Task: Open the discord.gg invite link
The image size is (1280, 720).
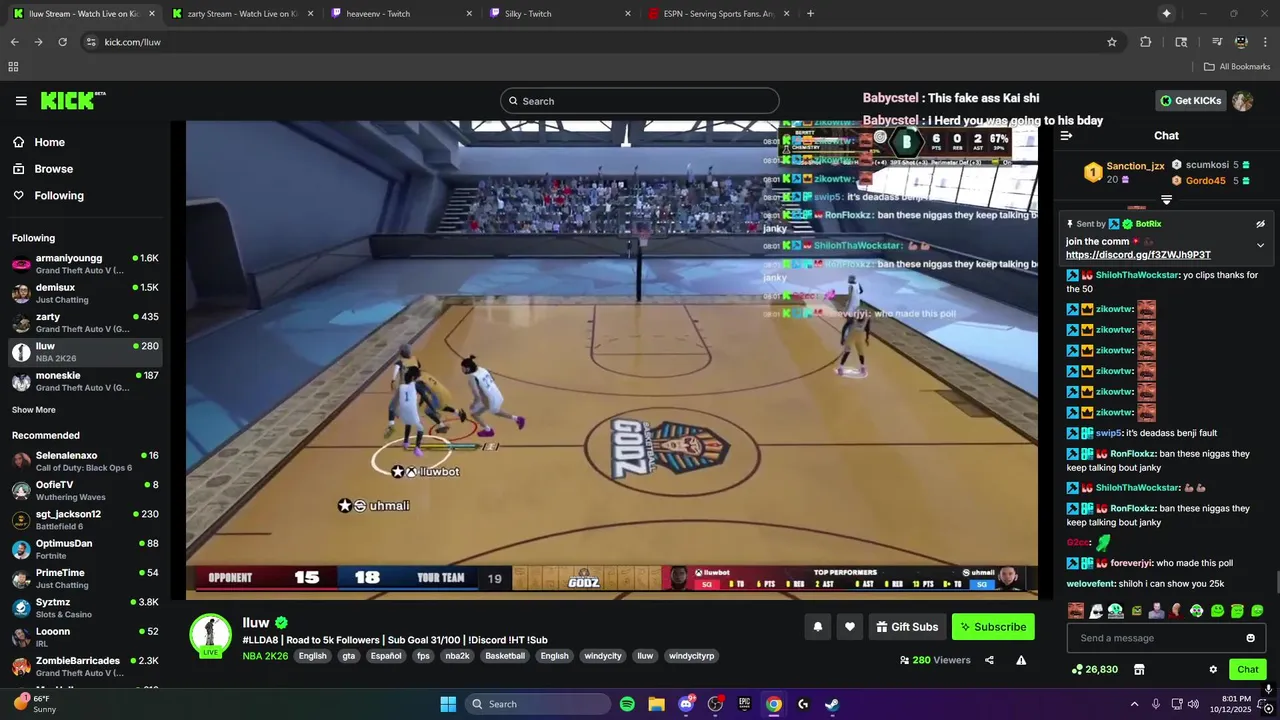Action: tap(1138, 255)
